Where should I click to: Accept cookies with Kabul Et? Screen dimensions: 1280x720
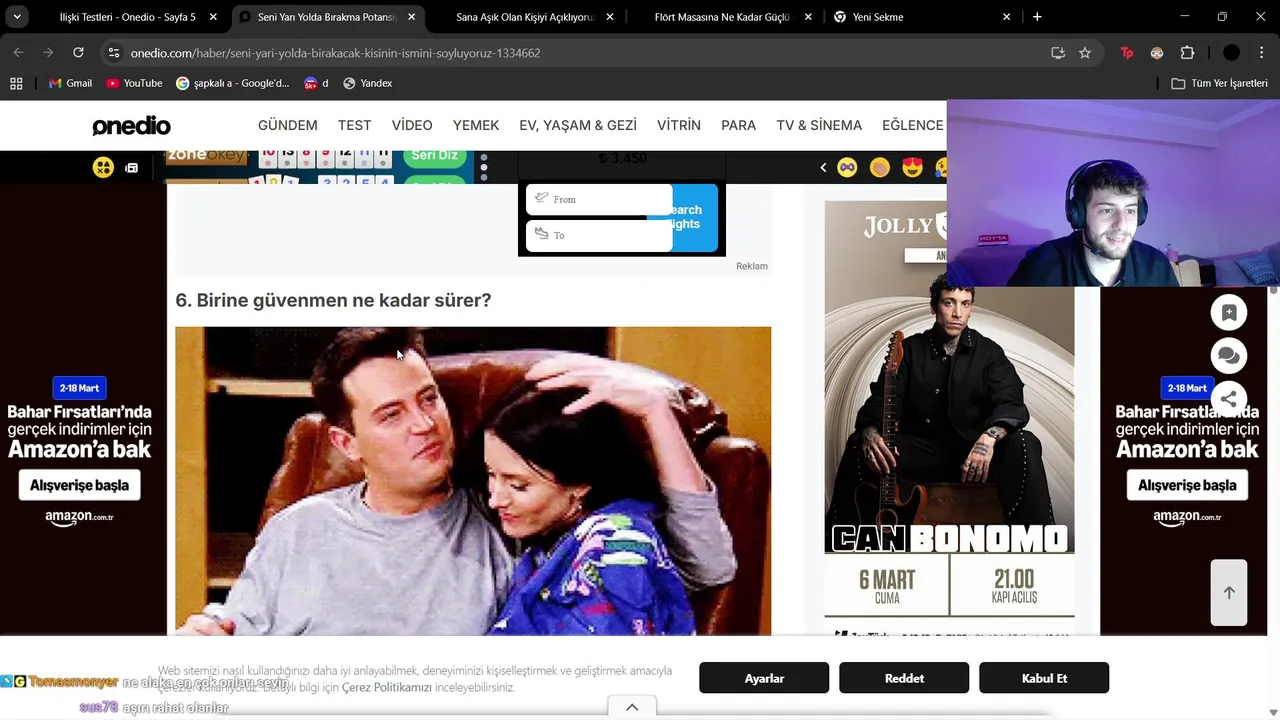pos(1044,678)
